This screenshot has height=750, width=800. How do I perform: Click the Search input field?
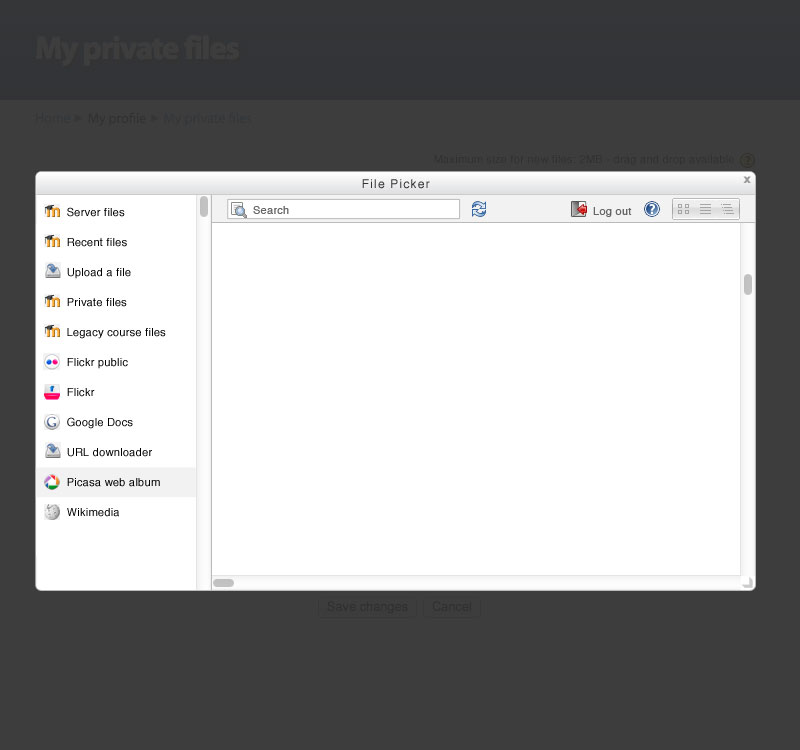[343, 210]
